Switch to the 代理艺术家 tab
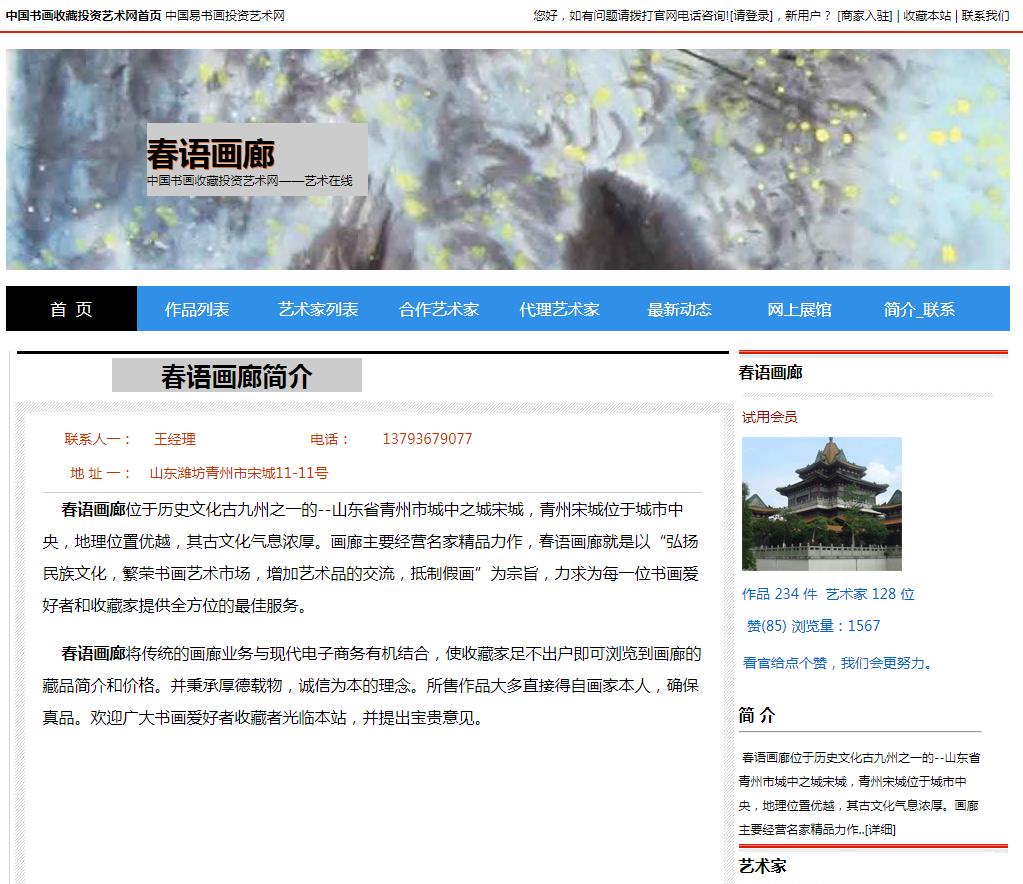 click(559, 309)
